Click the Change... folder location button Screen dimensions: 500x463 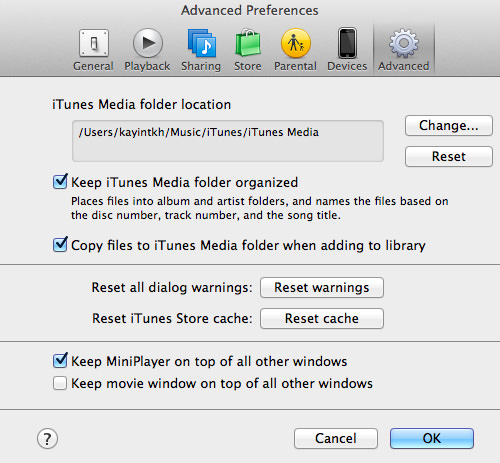point(449,126)
